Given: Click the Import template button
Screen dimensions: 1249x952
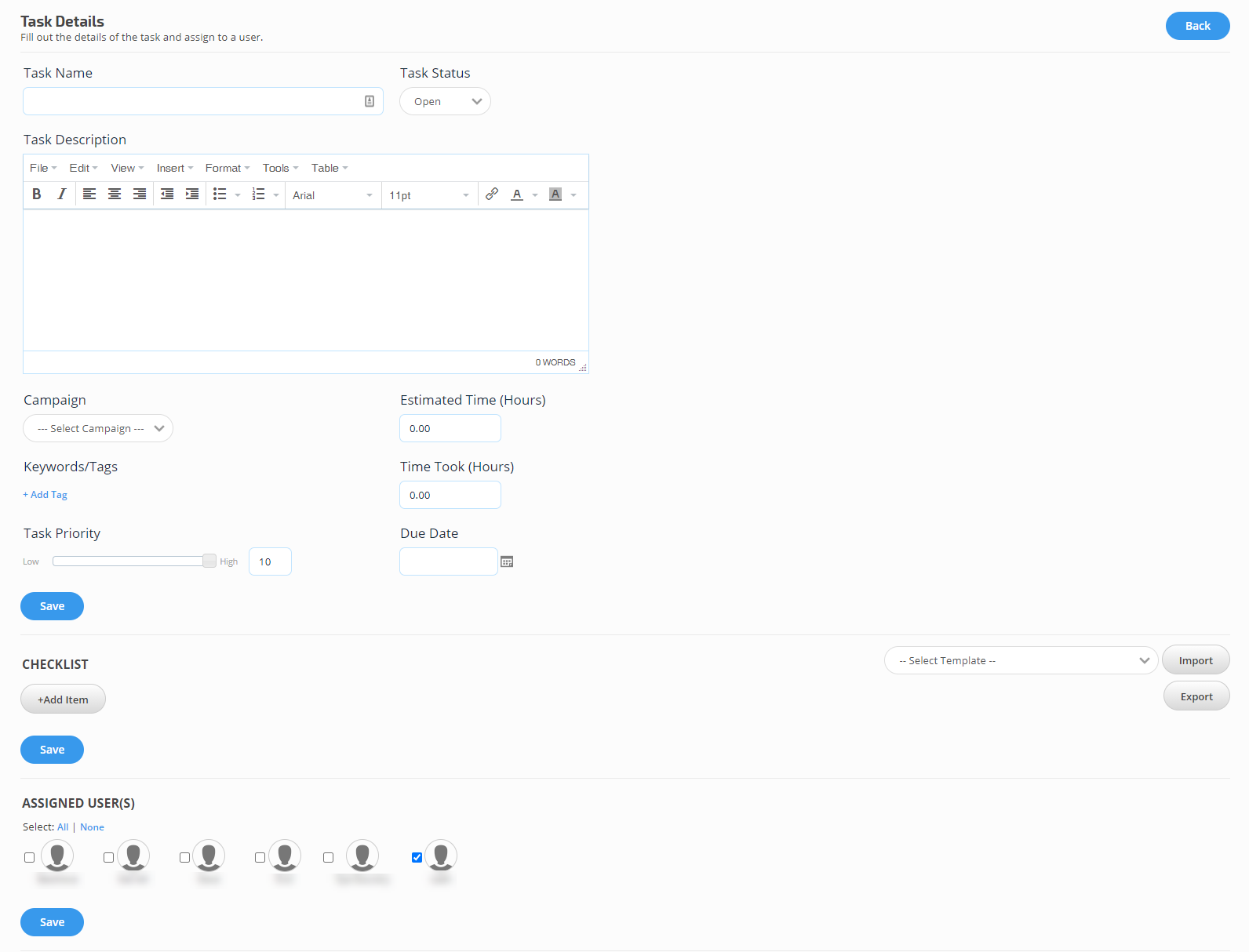Looking at the screenshot, I should (x=1196, y=660).
